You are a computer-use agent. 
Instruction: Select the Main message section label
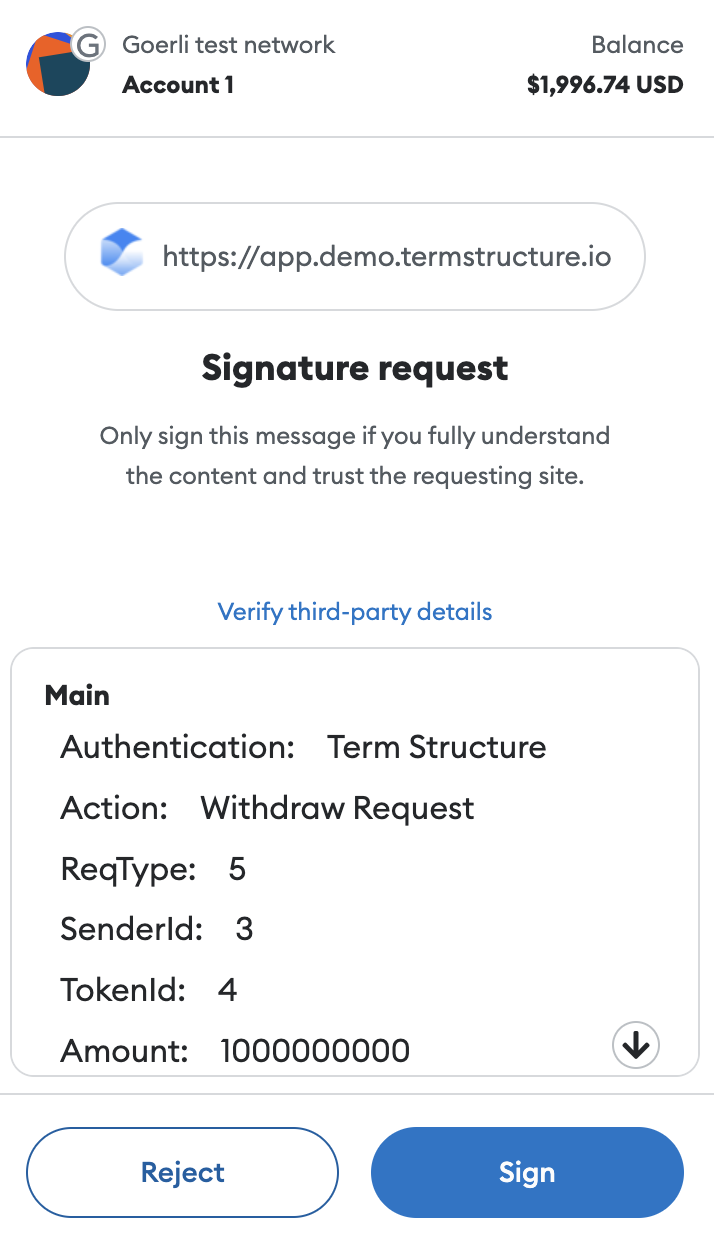click(77, 695)
